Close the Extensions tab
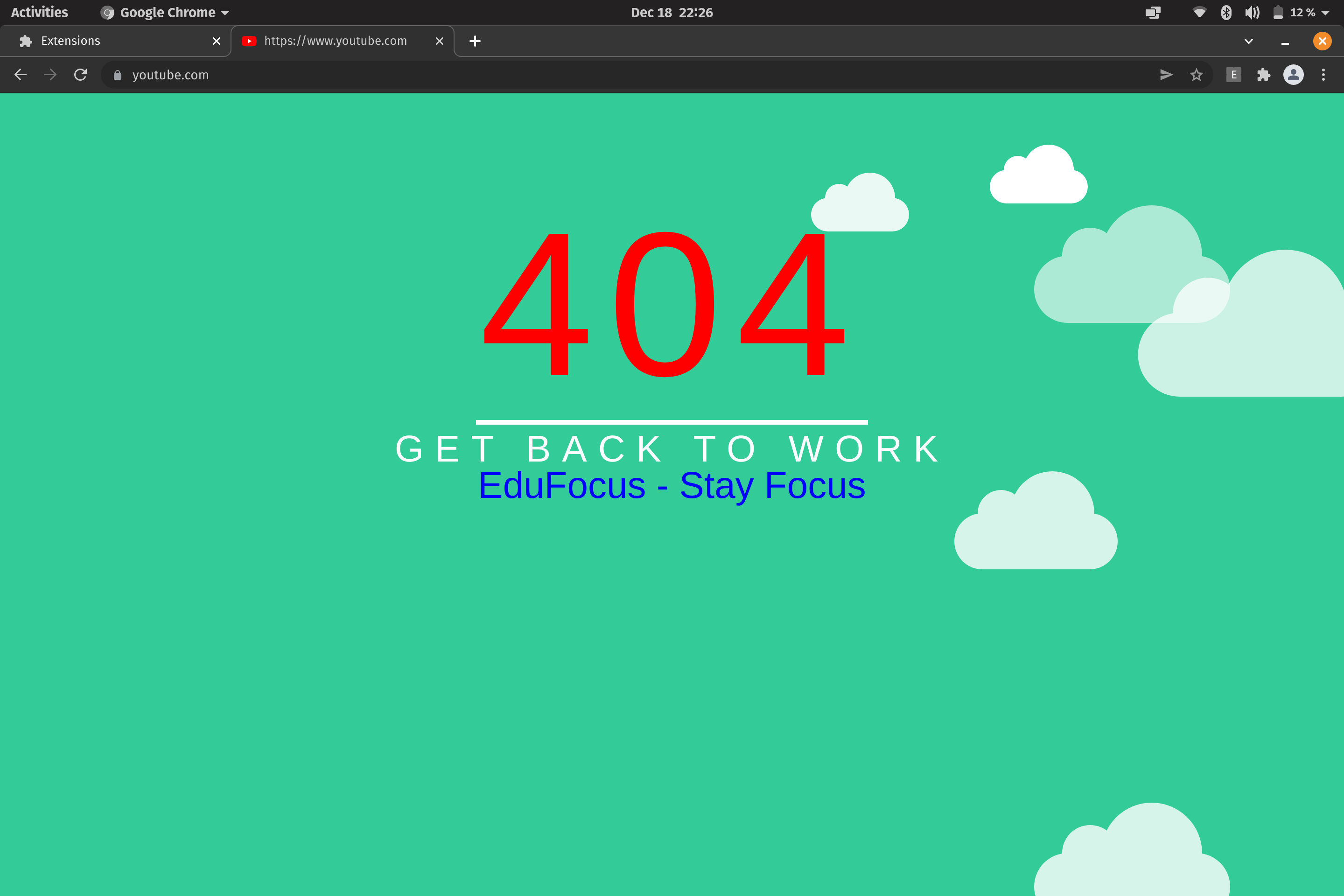The image size is (1344, 896). 217,41
